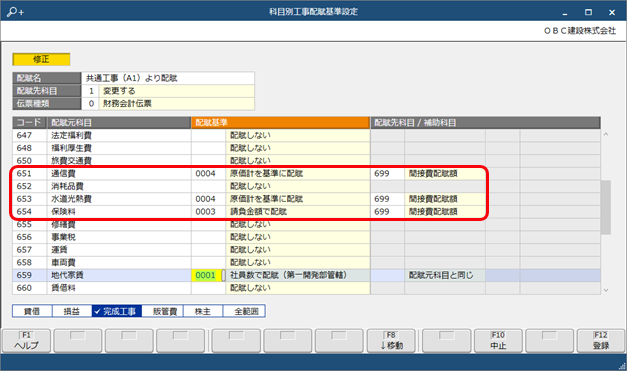Viewport: 627px width, 371px height.
Task: Click the 配賦名 field 共通工事（A1）より配賦
Action: tap(168, 78)
